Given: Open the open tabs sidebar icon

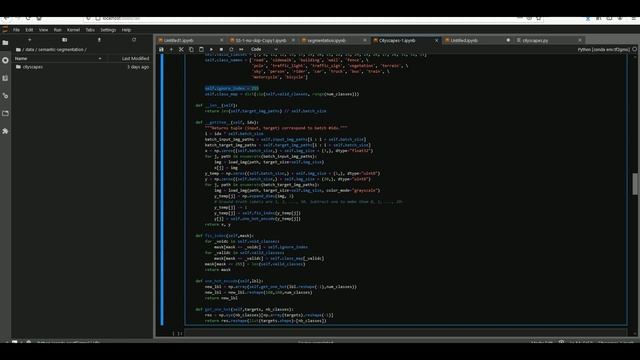Looking at the screenshot, I should [x=5, y=113].
